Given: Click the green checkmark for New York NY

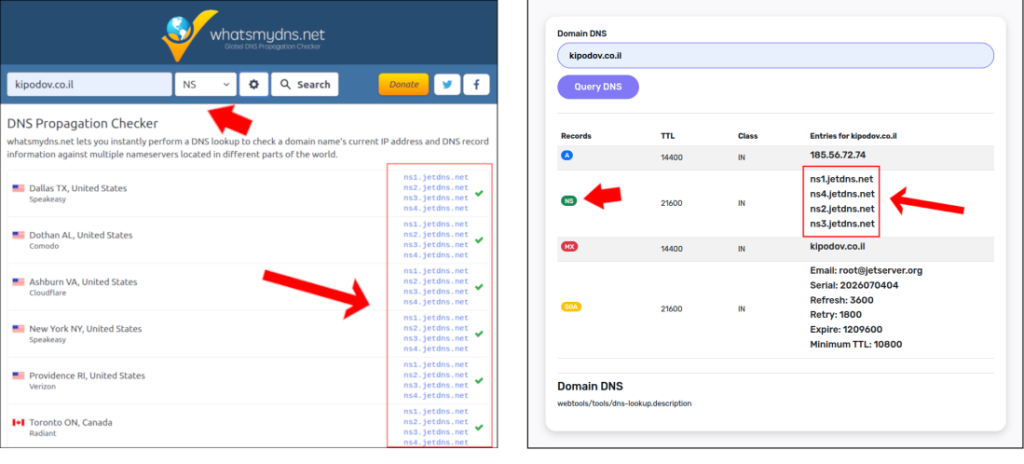Looking at the screenshot, I should (479, 333).
